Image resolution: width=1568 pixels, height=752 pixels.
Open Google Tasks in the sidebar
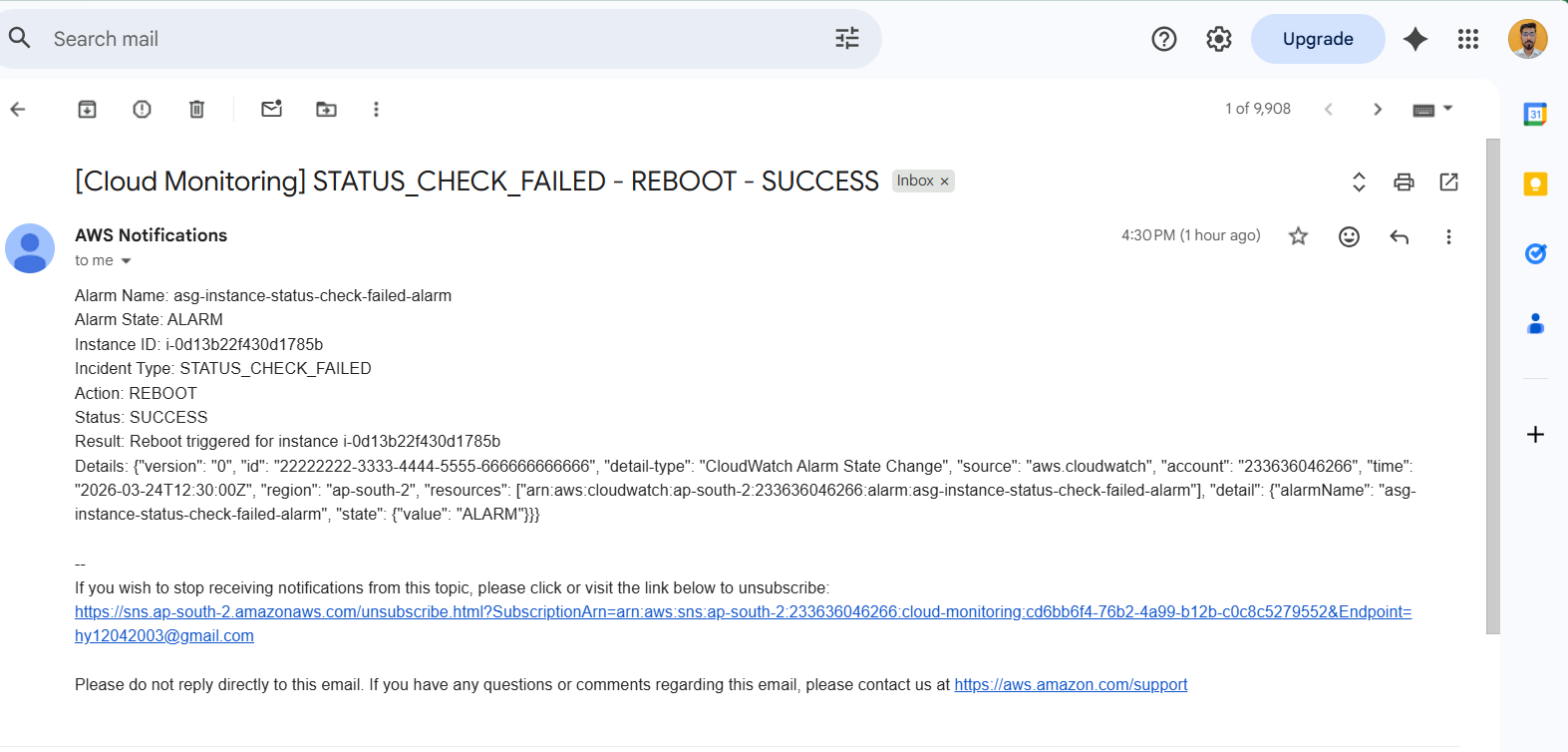pyautogui.click(x=1535, y=253)
